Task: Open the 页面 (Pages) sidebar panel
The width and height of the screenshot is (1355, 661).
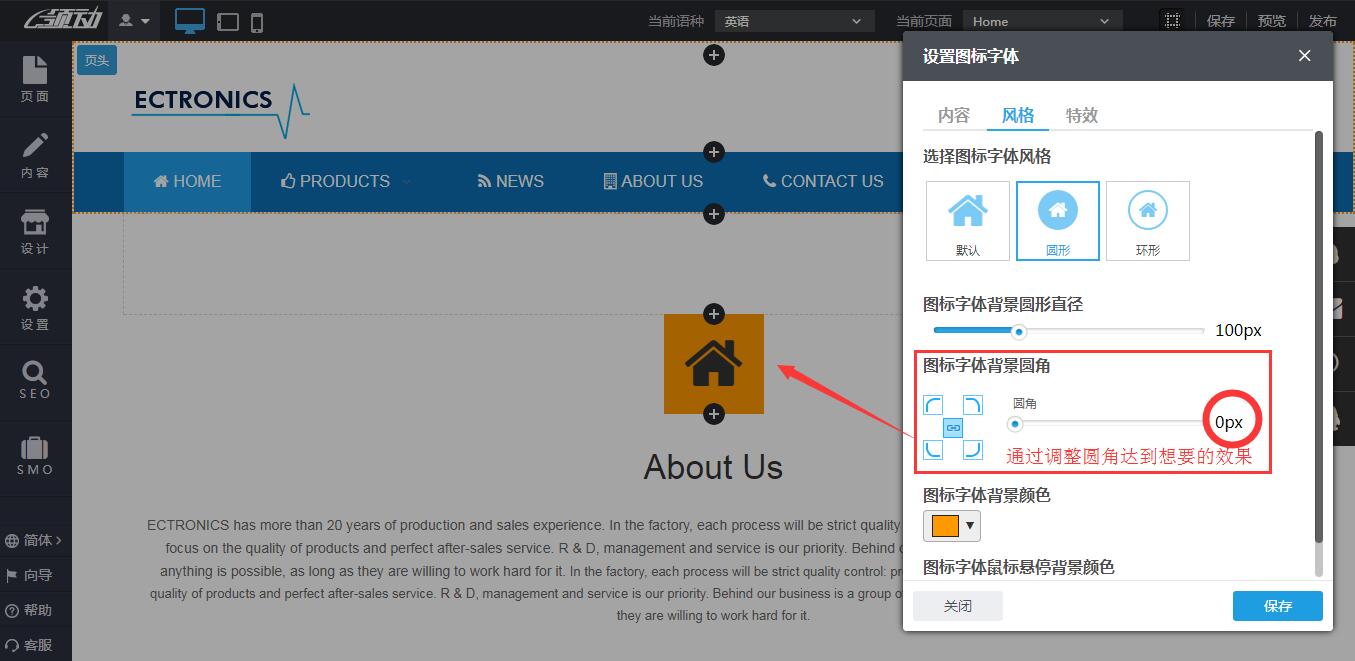Action: [x=35, y=80]
